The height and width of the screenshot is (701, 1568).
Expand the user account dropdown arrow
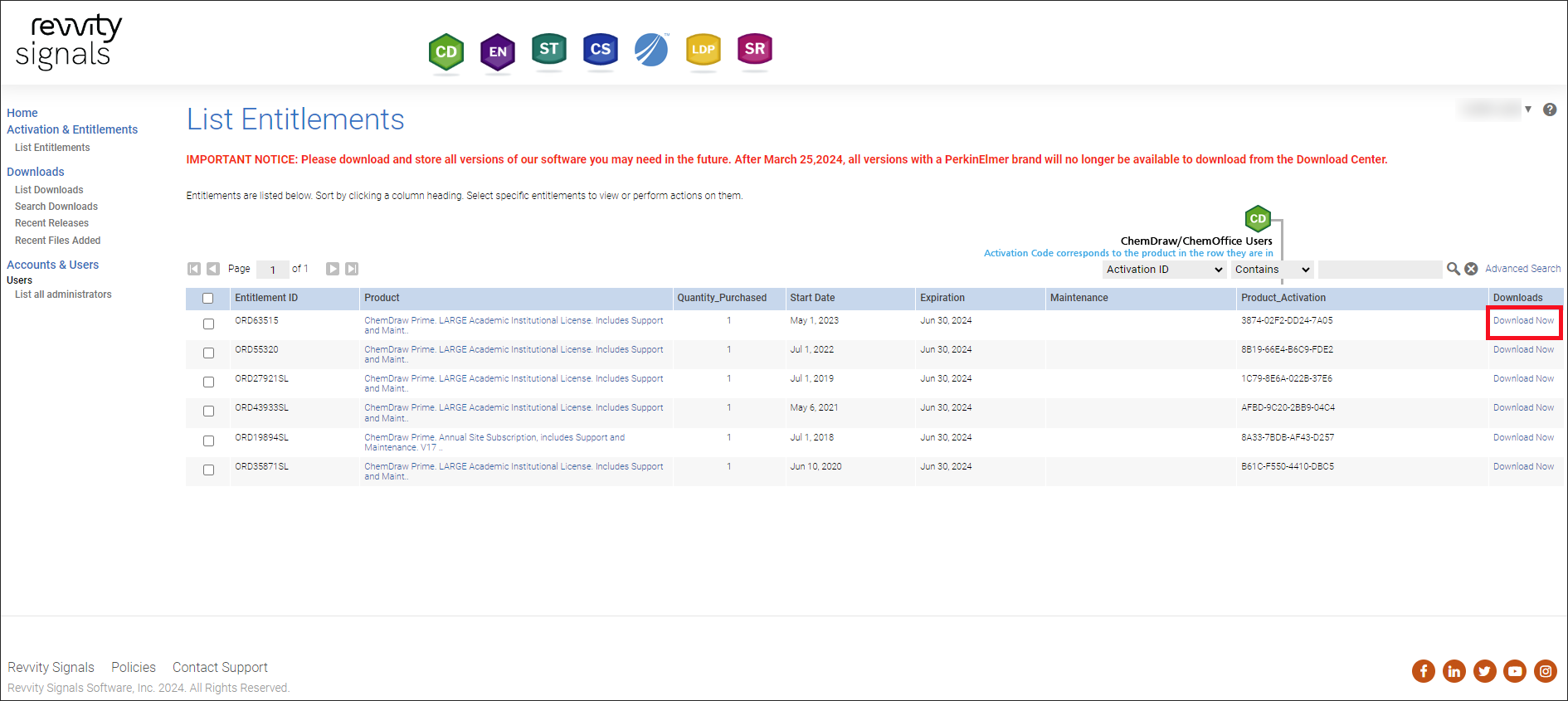[x=1528, y=110]
